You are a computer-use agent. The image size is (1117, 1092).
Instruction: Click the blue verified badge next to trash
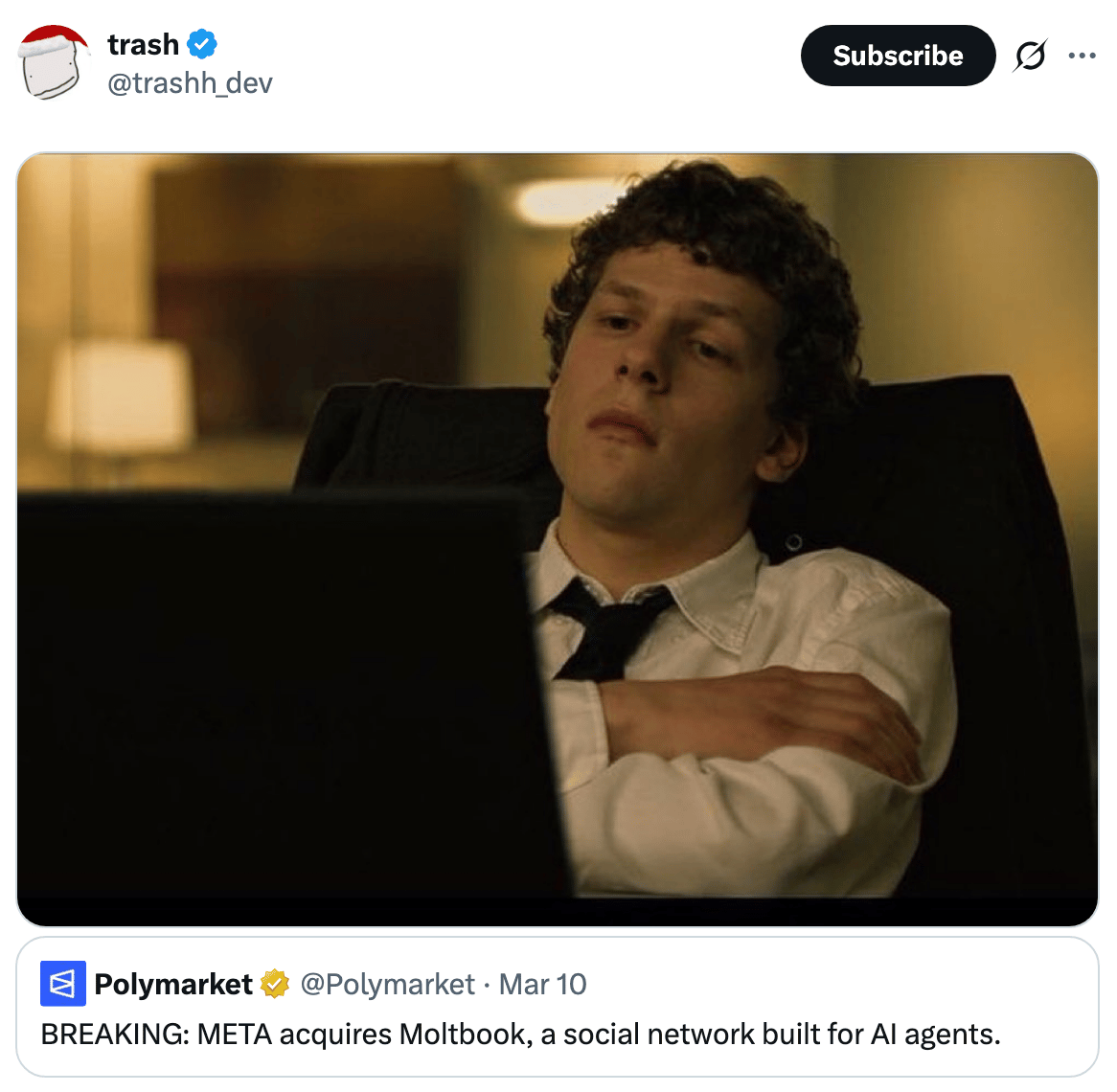pos(202,44)
